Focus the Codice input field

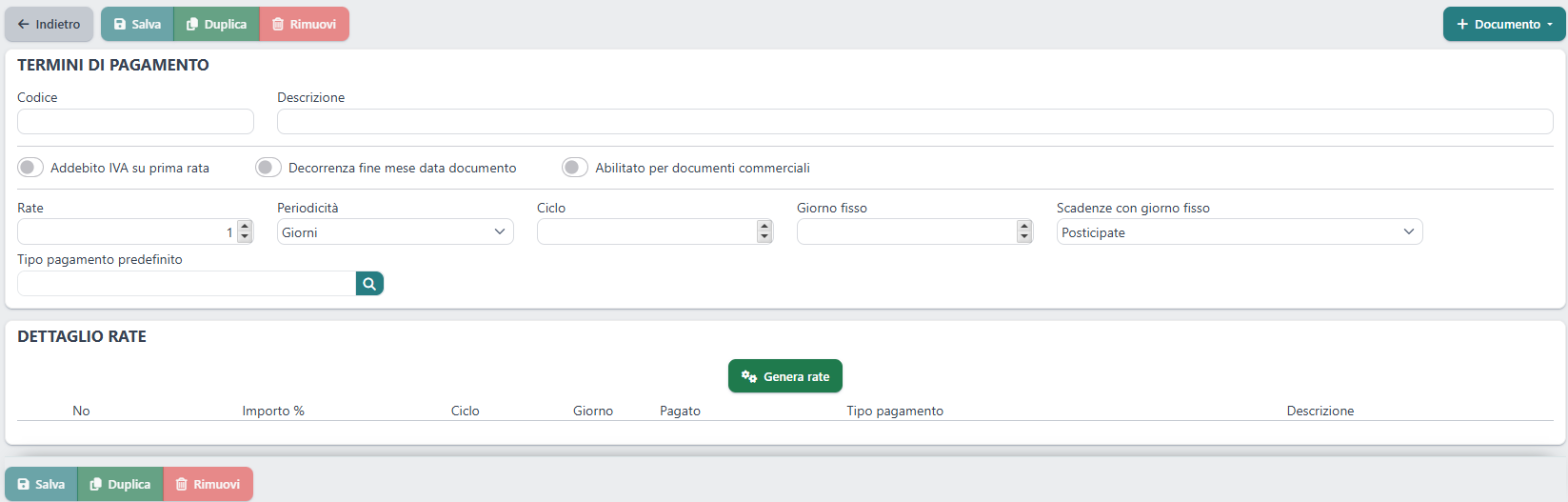coord(136,121)
